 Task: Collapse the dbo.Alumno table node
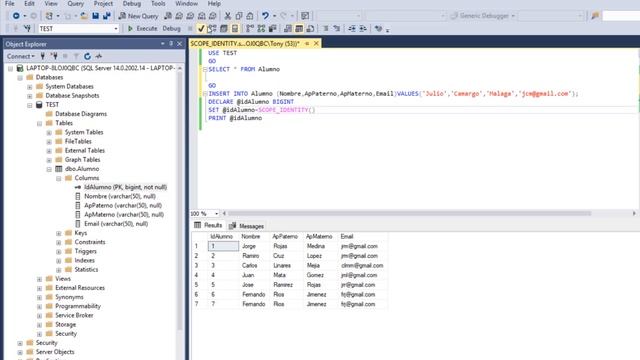(x=49, y=169)
